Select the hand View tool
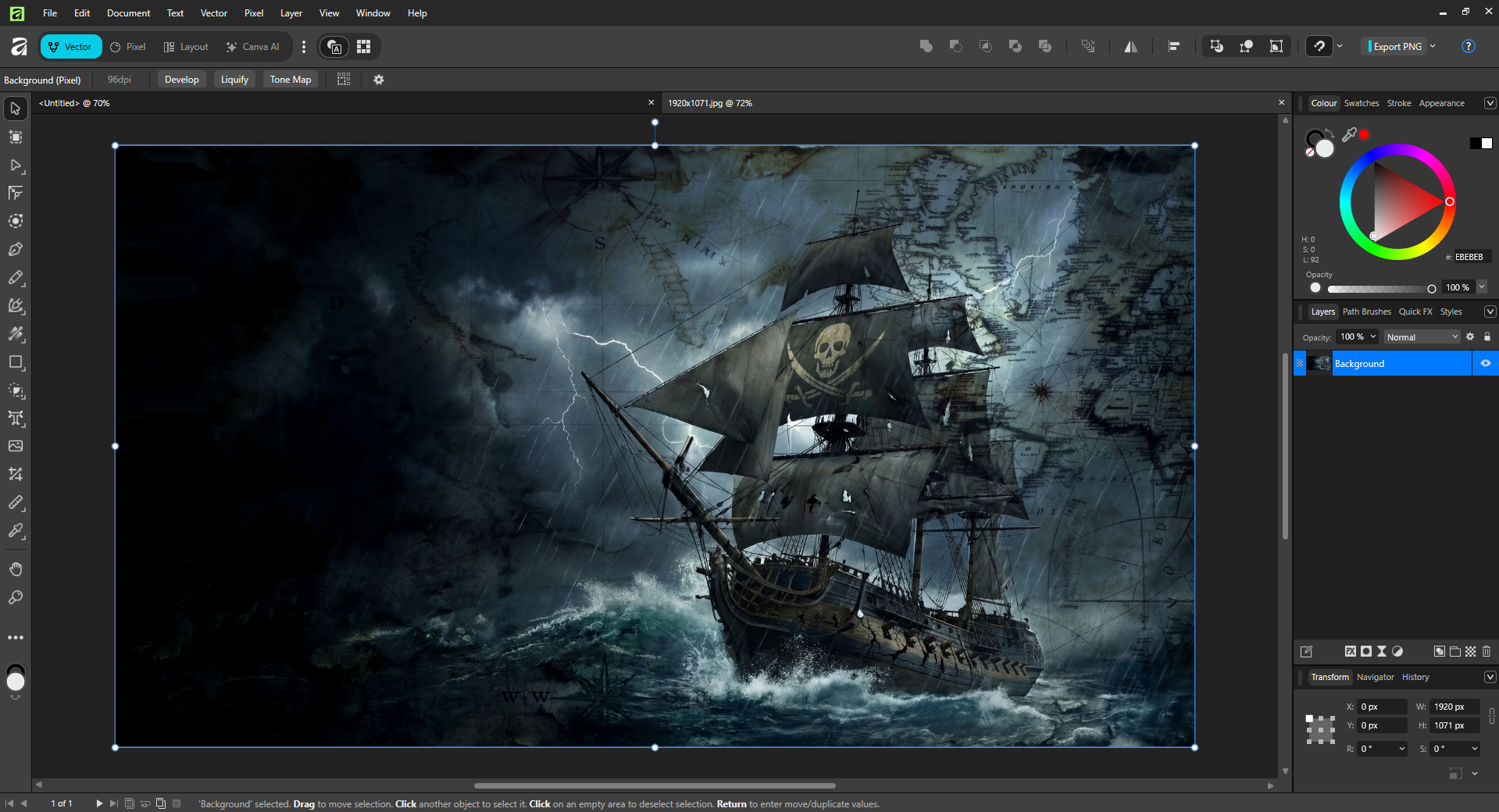This screenshot has height=812, width=1499. tap(16, 569)
